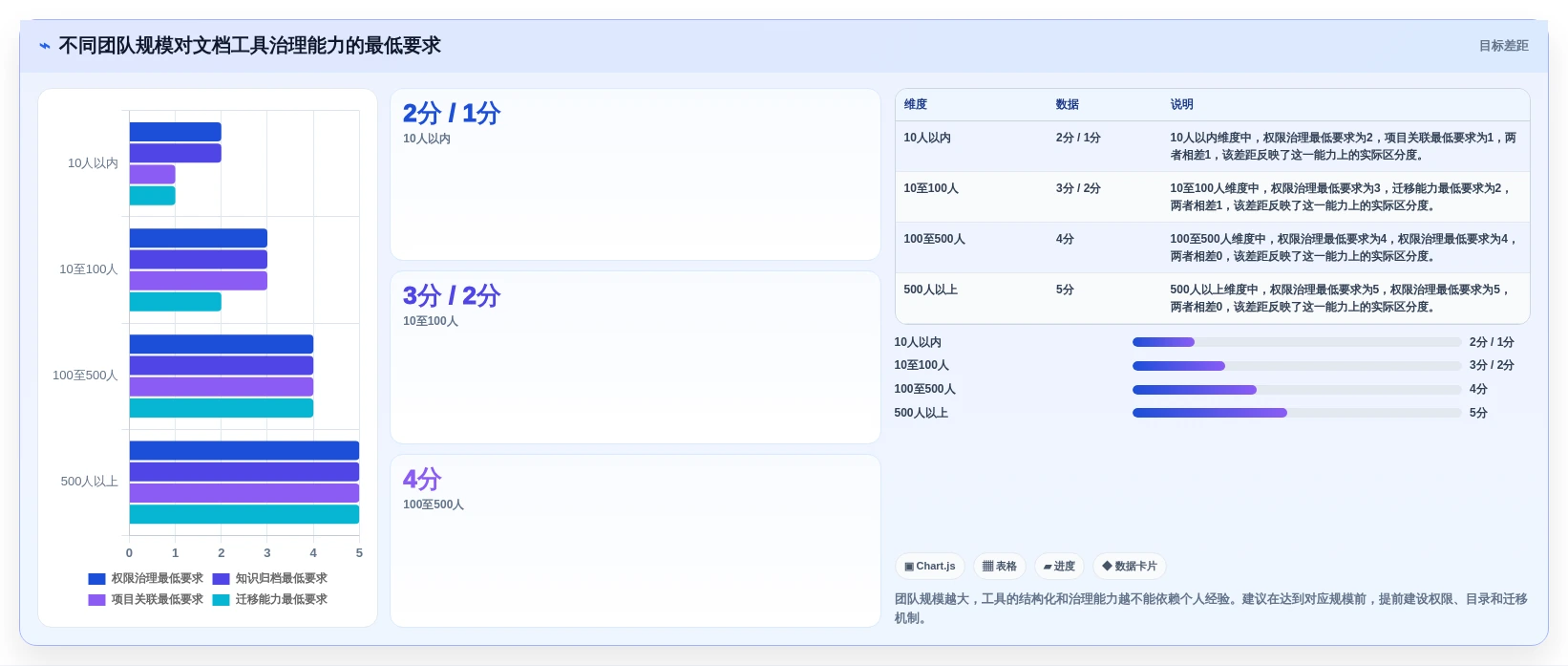Select the 500人以上 row in the table
The height and width of the screenshot is (666, 1568).
[x=1213, y=298]
